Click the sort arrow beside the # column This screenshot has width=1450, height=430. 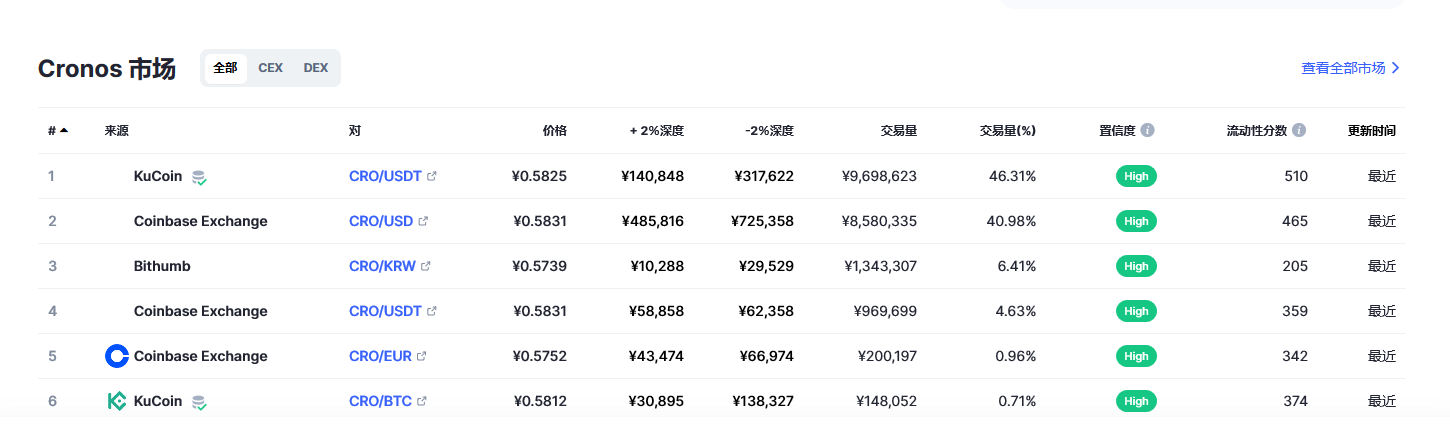tap(64, 130)
